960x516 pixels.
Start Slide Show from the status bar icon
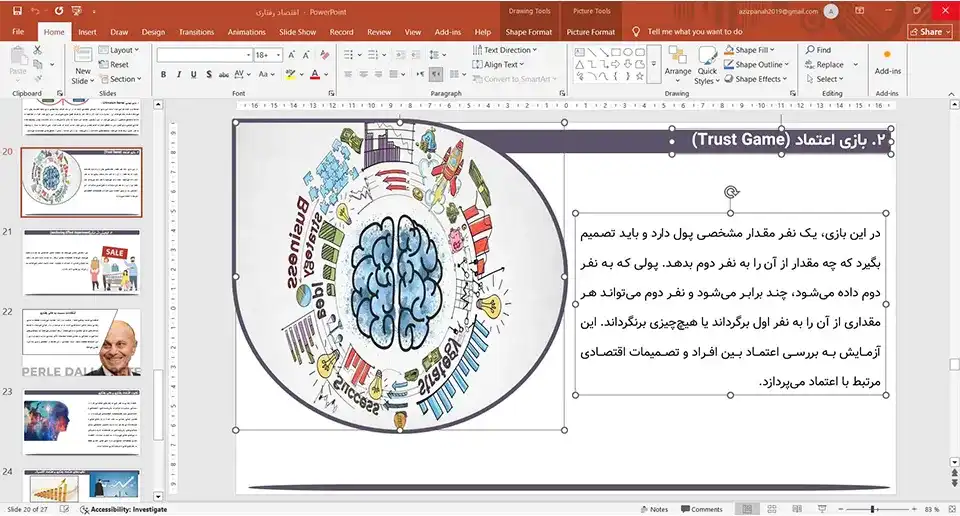[822, 509]
